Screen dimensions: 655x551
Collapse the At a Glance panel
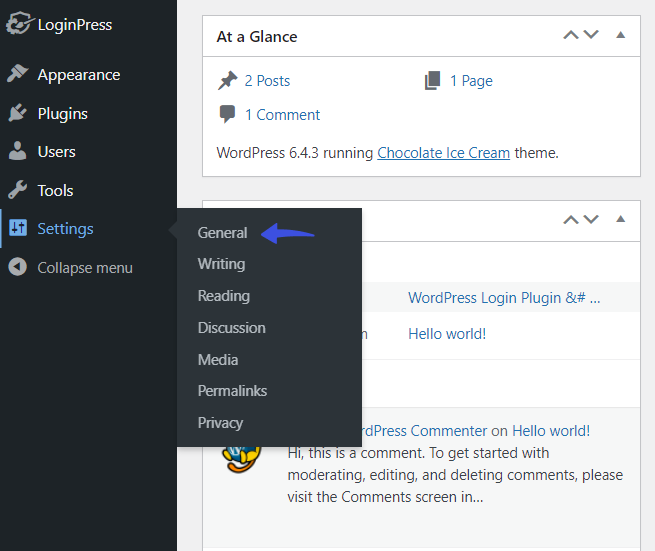point(621,35)
